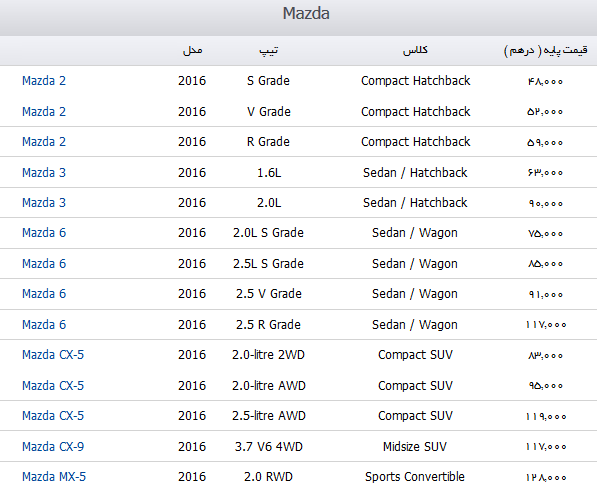
Task: Open the Mazda CX-9 link
Action: [53, 446]
